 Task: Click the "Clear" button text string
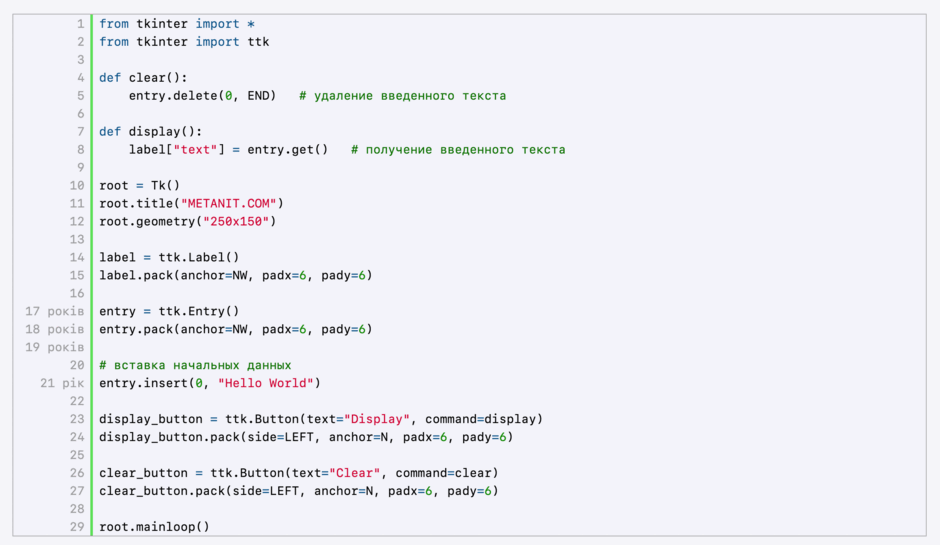pyautogui.click(x=355, y=473)
